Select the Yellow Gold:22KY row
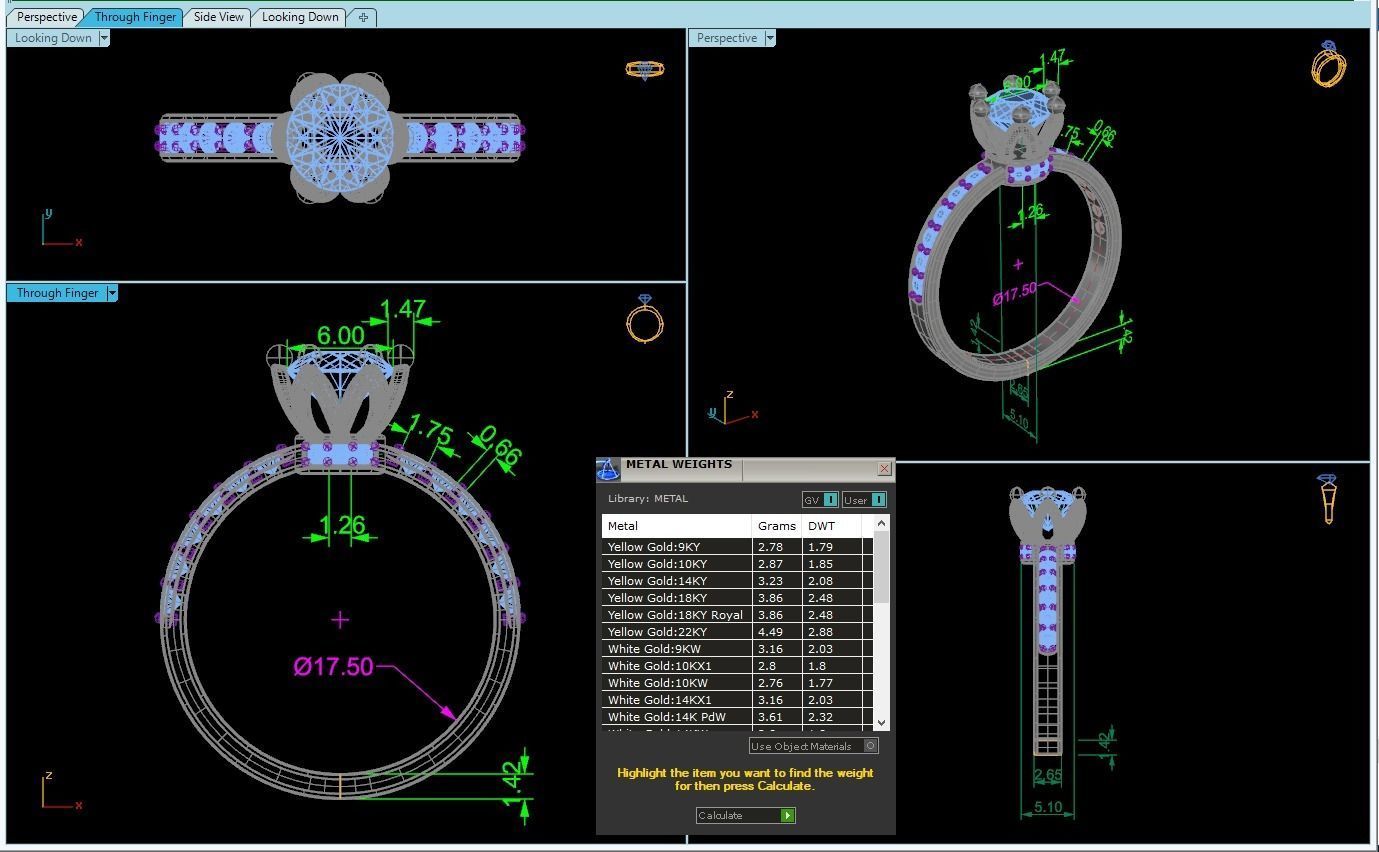The height and width of the screenshot is (852, 1379). [x=737, y=632]
